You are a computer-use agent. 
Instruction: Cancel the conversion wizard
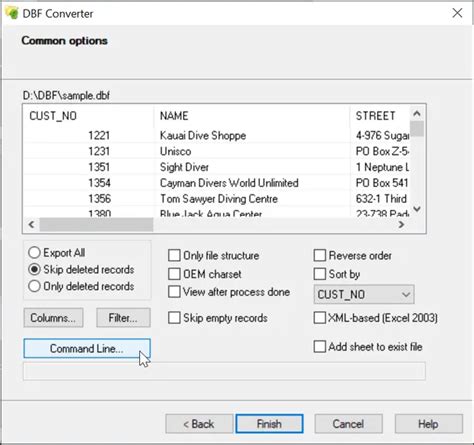pos(348,424)
